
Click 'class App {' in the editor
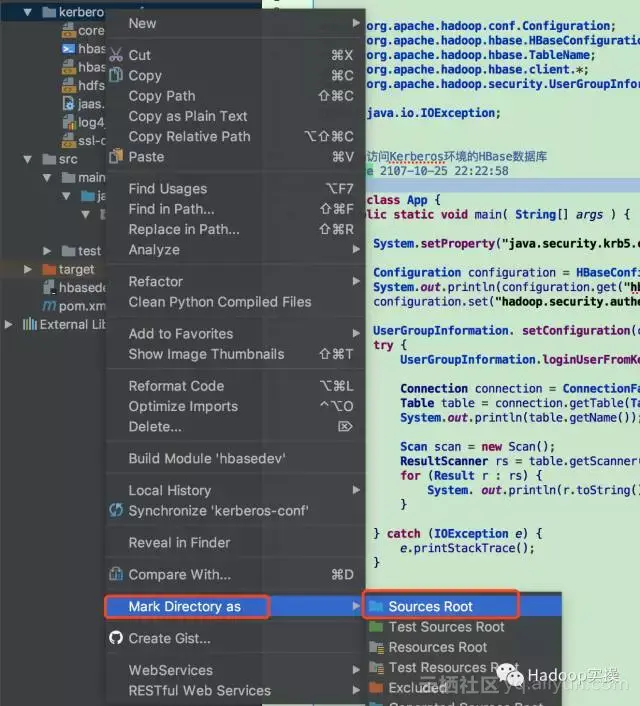[x=404, y=199]
